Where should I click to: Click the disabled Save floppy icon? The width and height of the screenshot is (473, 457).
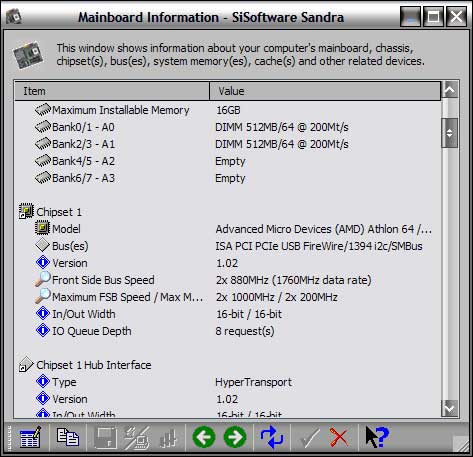point(105,438)
